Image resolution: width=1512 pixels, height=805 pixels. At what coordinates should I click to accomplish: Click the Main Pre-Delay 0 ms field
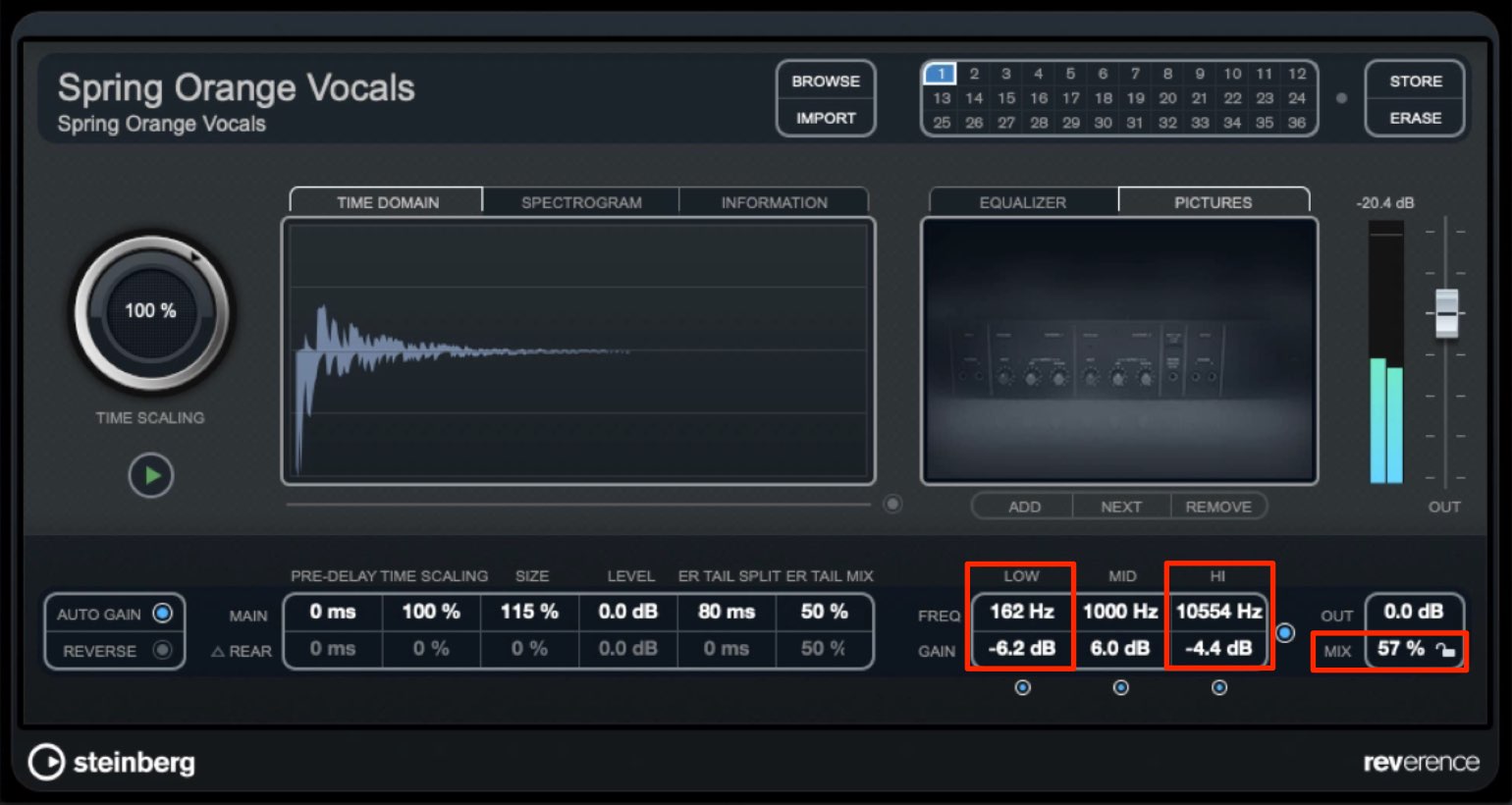(333, 612)
